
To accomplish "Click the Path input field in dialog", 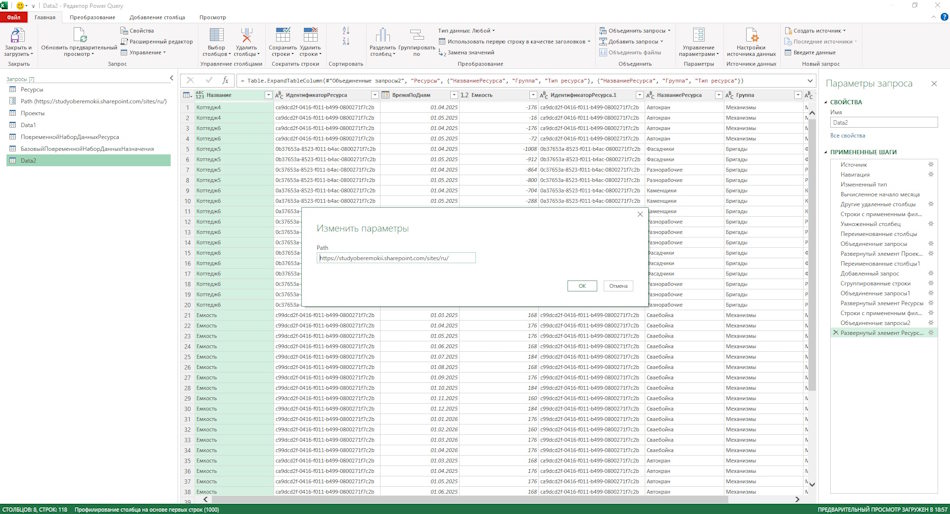I will tap(396, 258).
